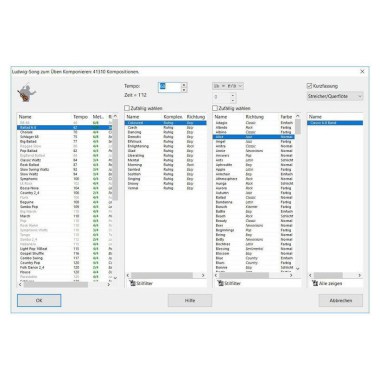Decrease tempo with the down spinner arrow
The height and width of the screenshot is (380, 380).
184,90
